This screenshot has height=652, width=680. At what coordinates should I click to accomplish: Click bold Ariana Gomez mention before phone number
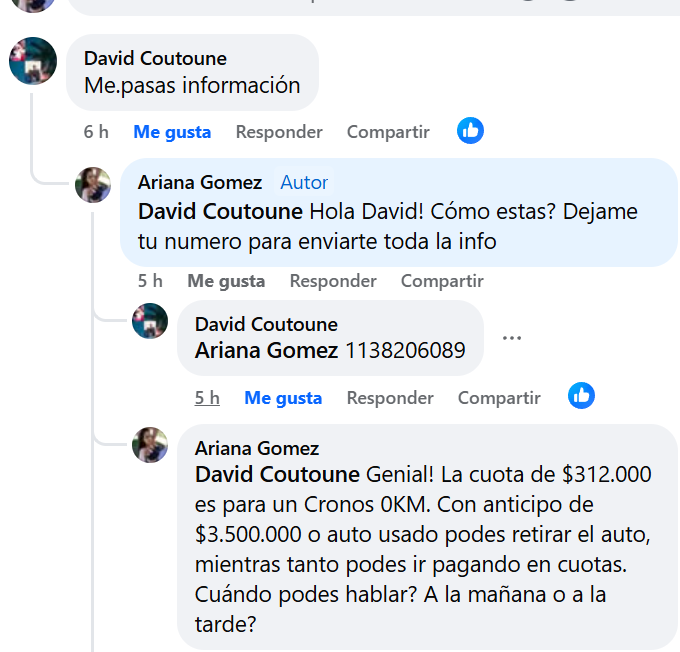[x=266, y=350]
